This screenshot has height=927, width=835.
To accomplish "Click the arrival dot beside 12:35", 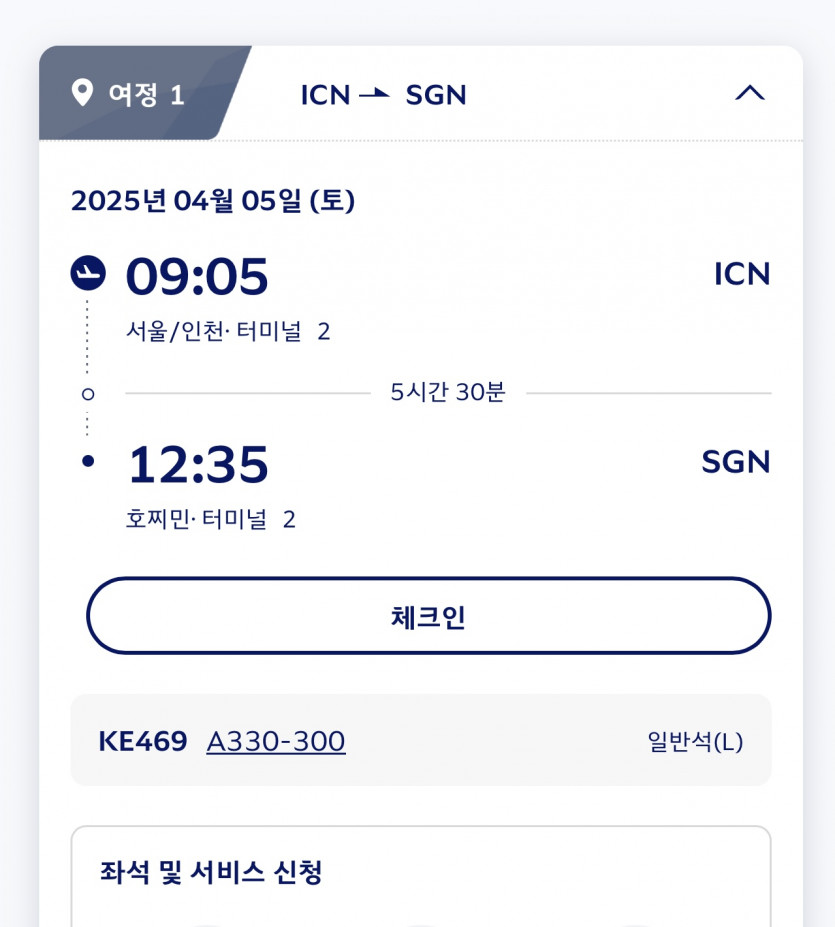I will (88, 462).
